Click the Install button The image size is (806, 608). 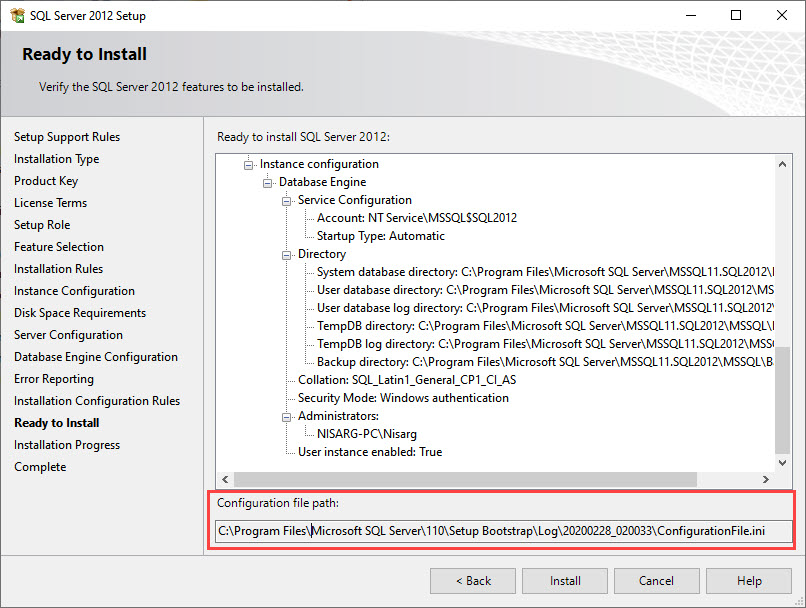(x=565, y=581)
